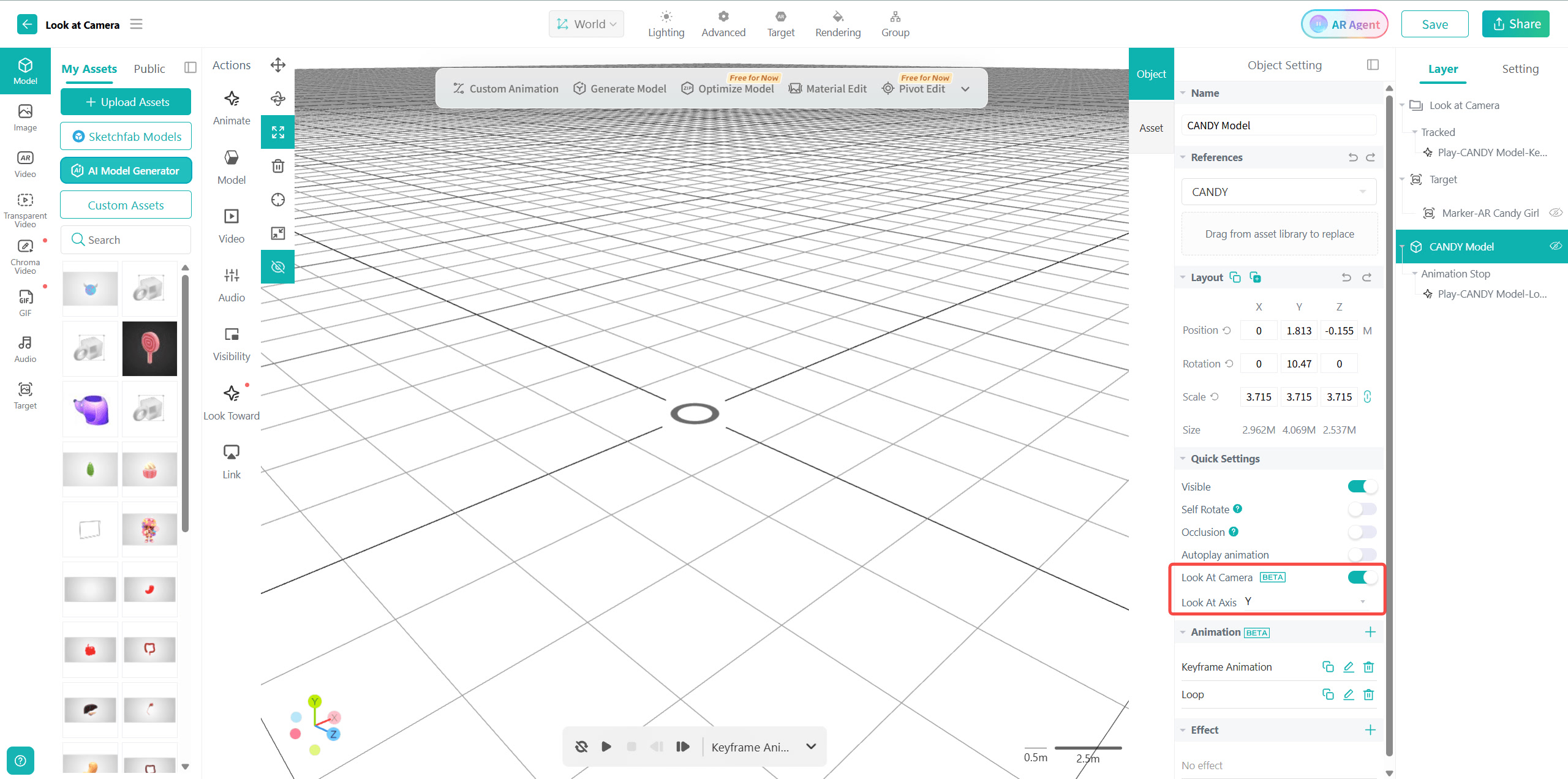Toggle the Visible switch
The image size is (1568, 779).
[1362, 486]
